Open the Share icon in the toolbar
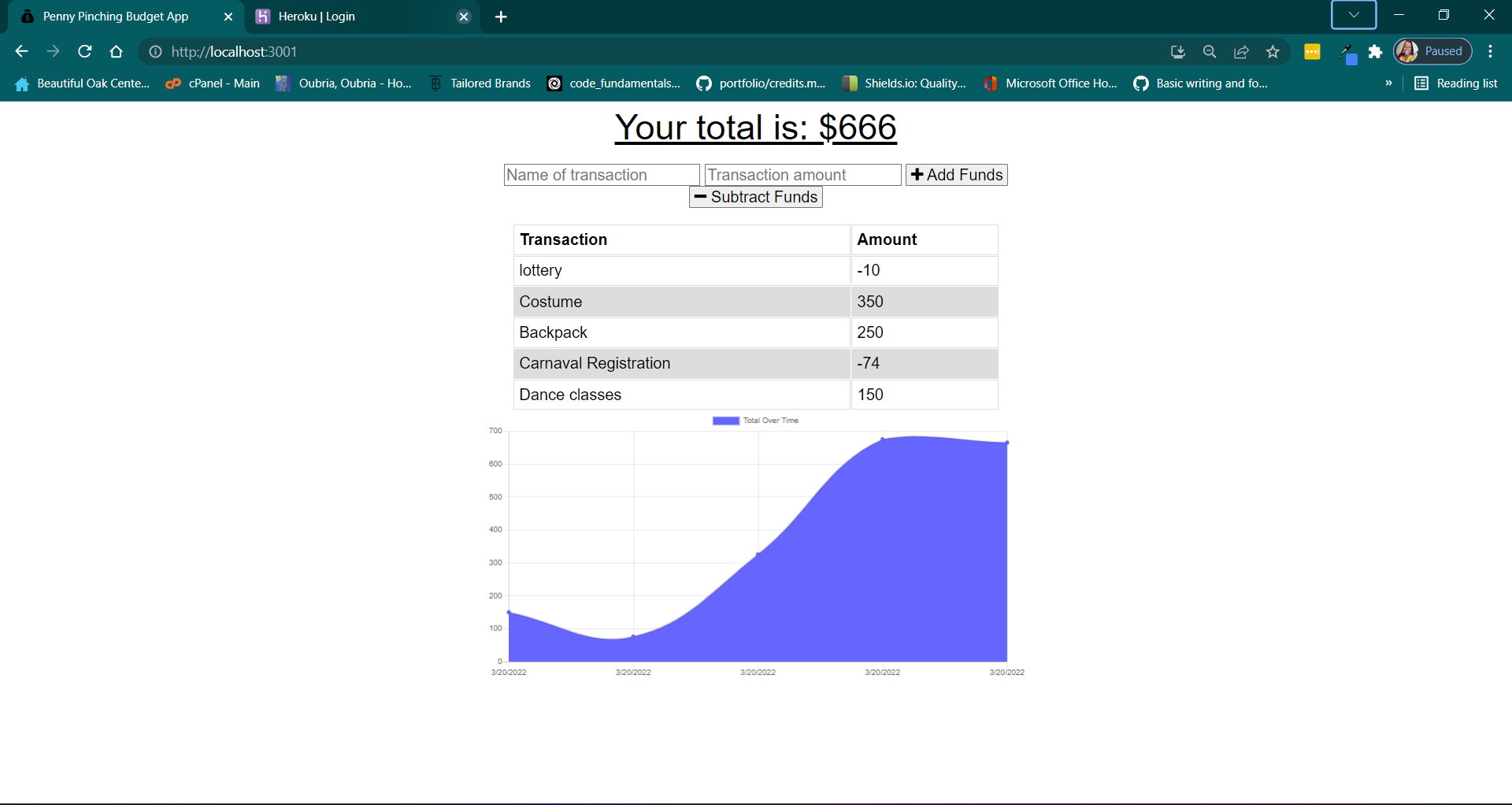This screenshot has width=1512, height=805. click(x=1242, y=51)
